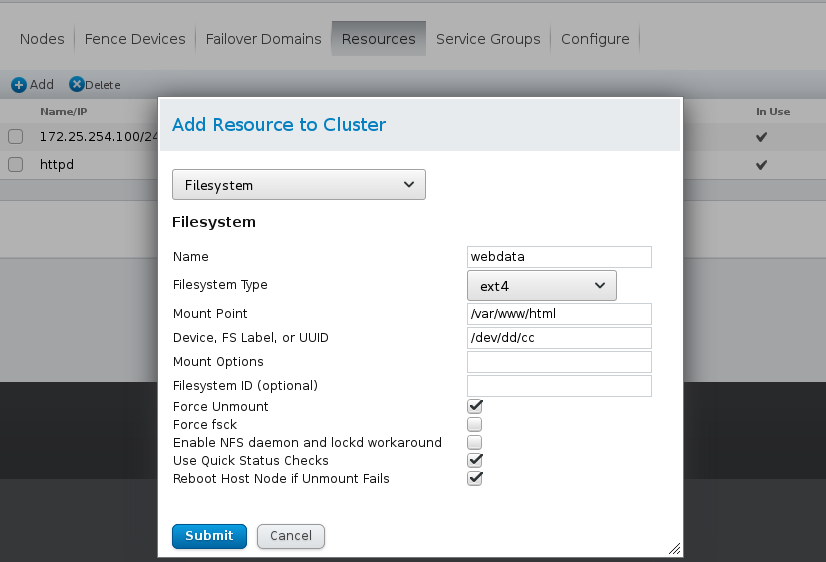Focus the Filesystem ID (optional) field

coord(559,386)
